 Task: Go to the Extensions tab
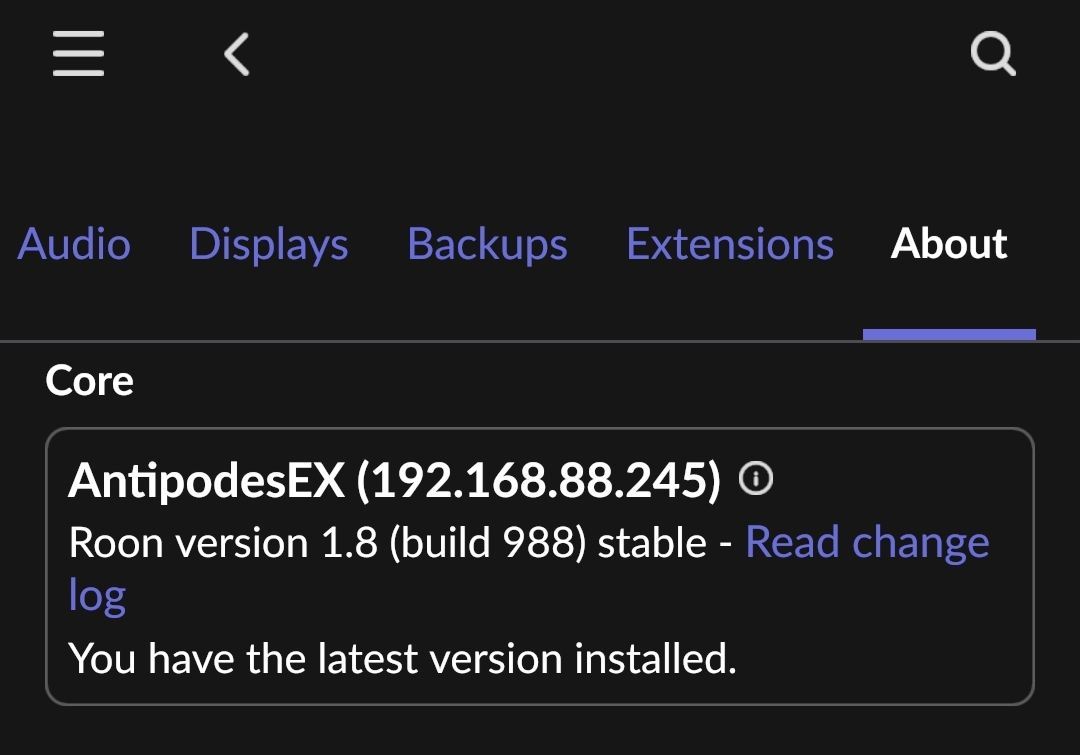click(x=730, y=244)
